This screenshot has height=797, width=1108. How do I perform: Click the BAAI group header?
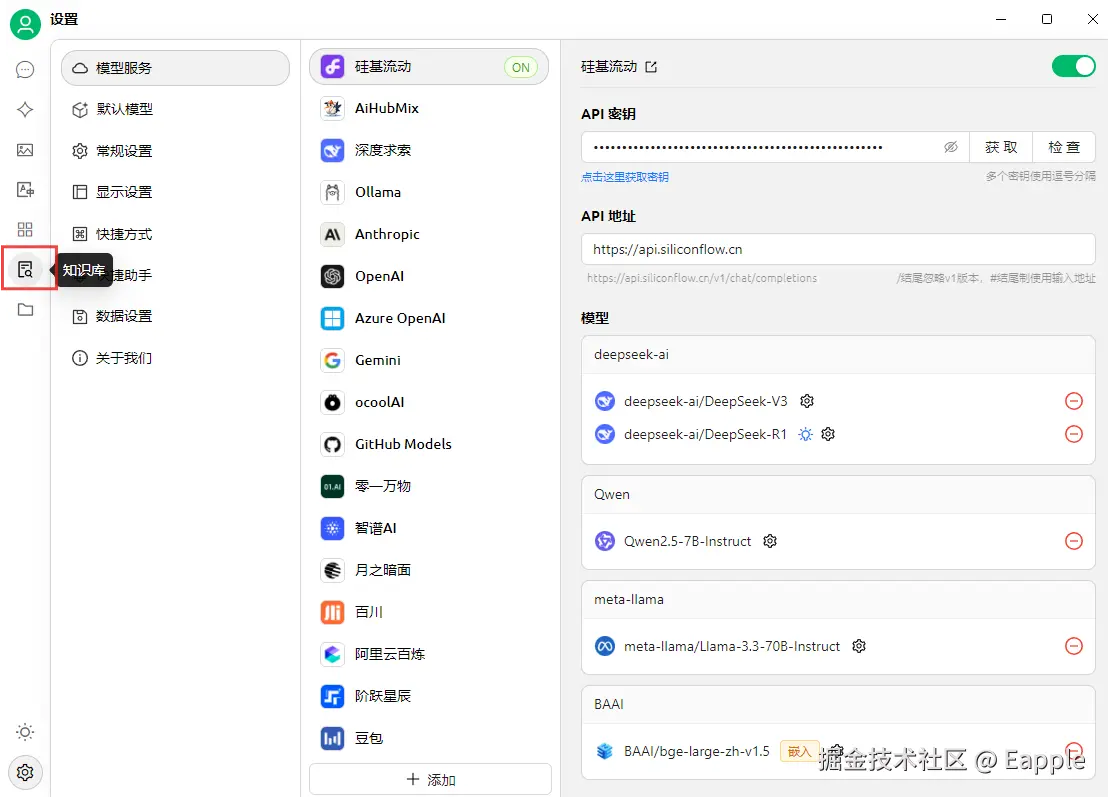[838, 704]
